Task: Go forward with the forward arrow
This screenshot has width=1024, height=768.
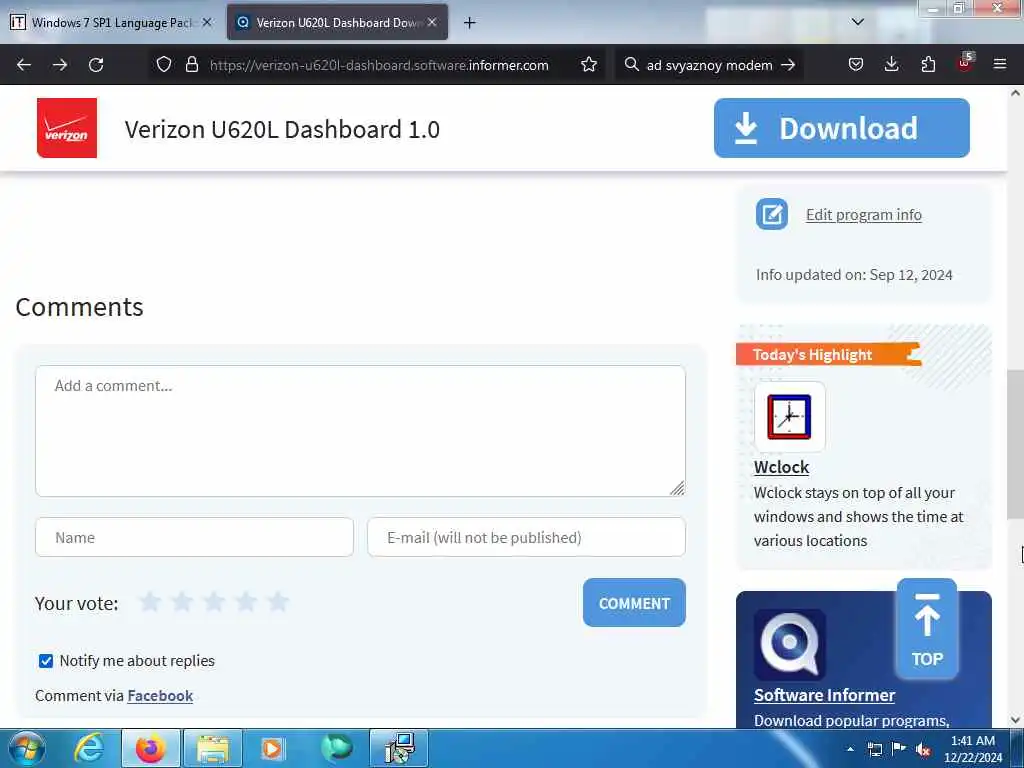Action: pyautogui.click(x=60, y=65)
